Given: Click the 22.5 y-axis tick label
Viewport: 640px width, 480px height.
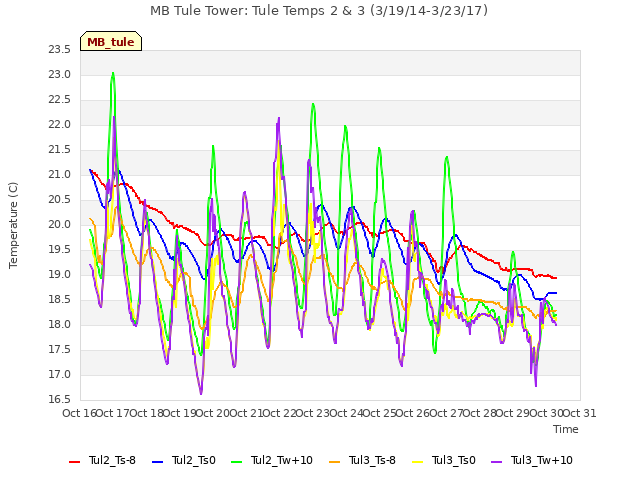Looking at the screenshot, I should coord(60,100).
